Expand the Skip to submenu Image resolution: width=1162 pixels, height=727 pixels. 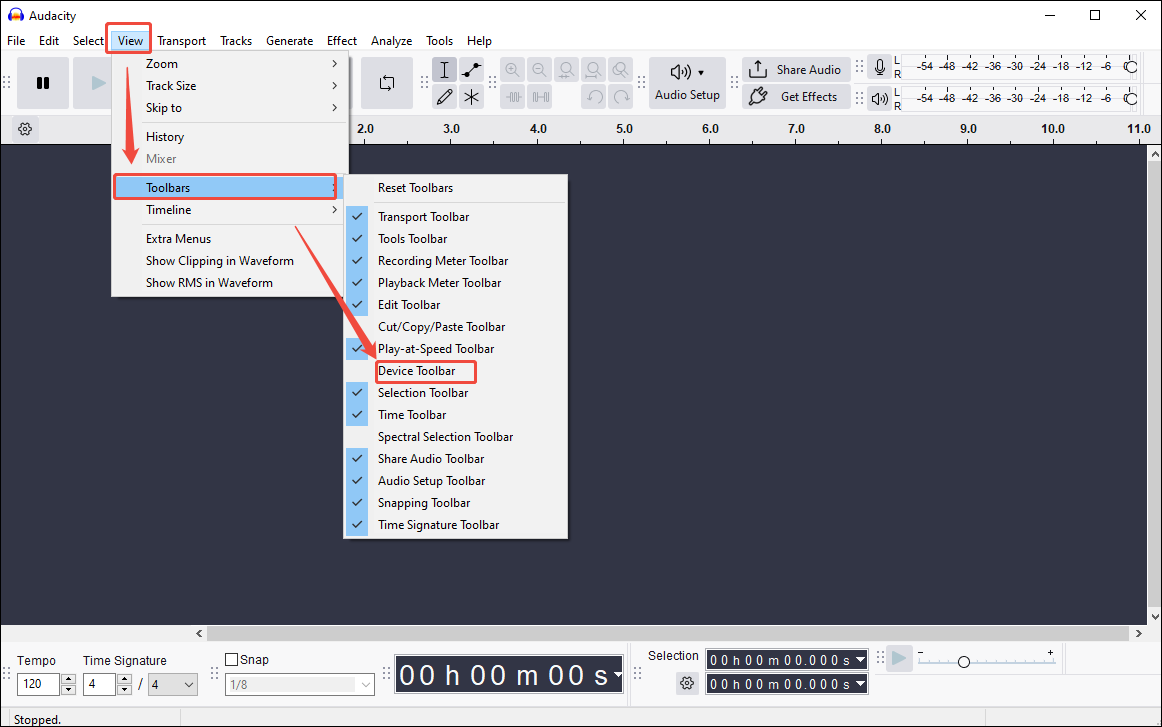pyautogui.click(x=230, y=107)
